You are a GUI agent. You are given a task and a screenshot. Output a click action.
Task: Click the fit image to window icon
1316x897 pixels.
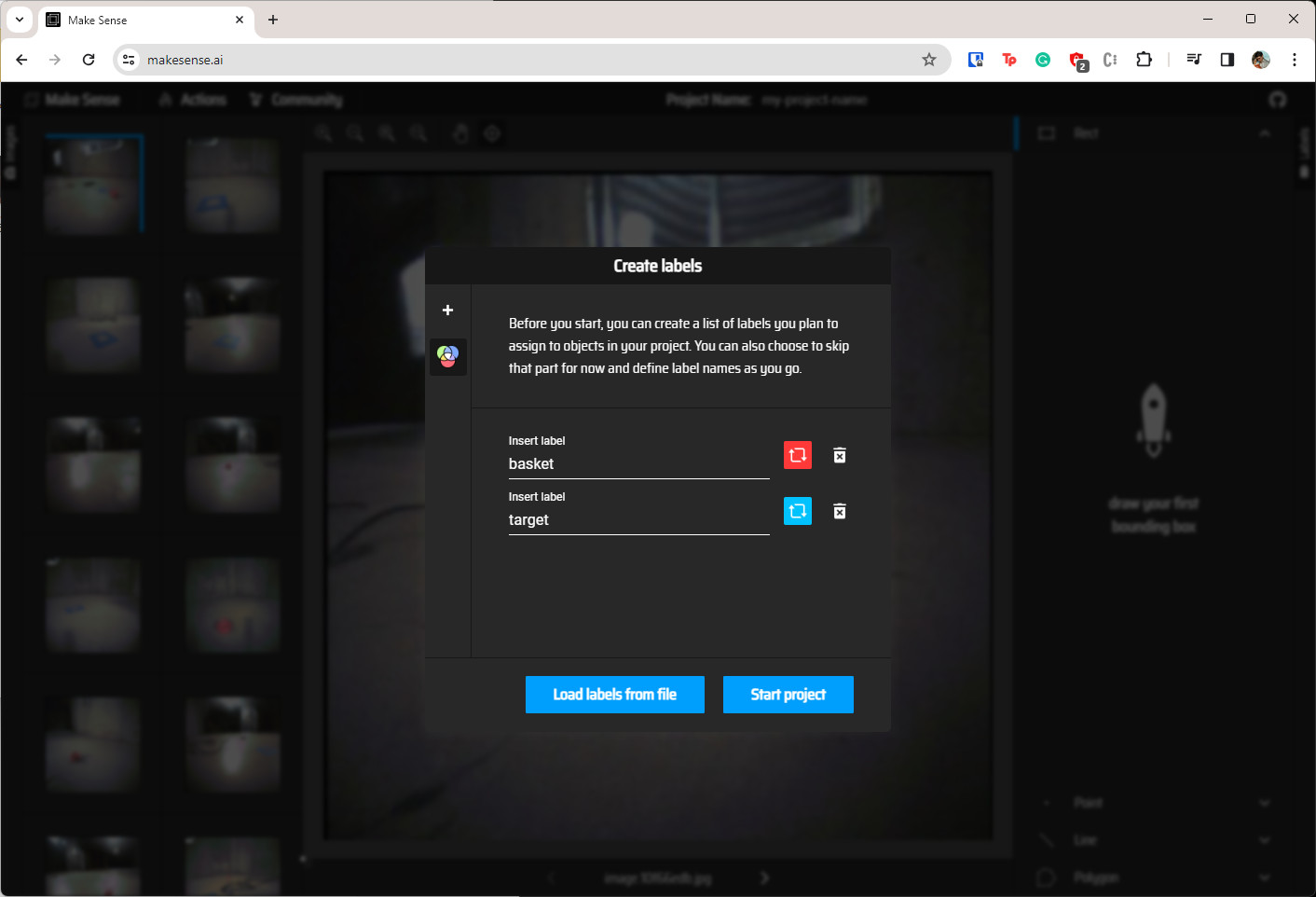click(x=386, y=133)
